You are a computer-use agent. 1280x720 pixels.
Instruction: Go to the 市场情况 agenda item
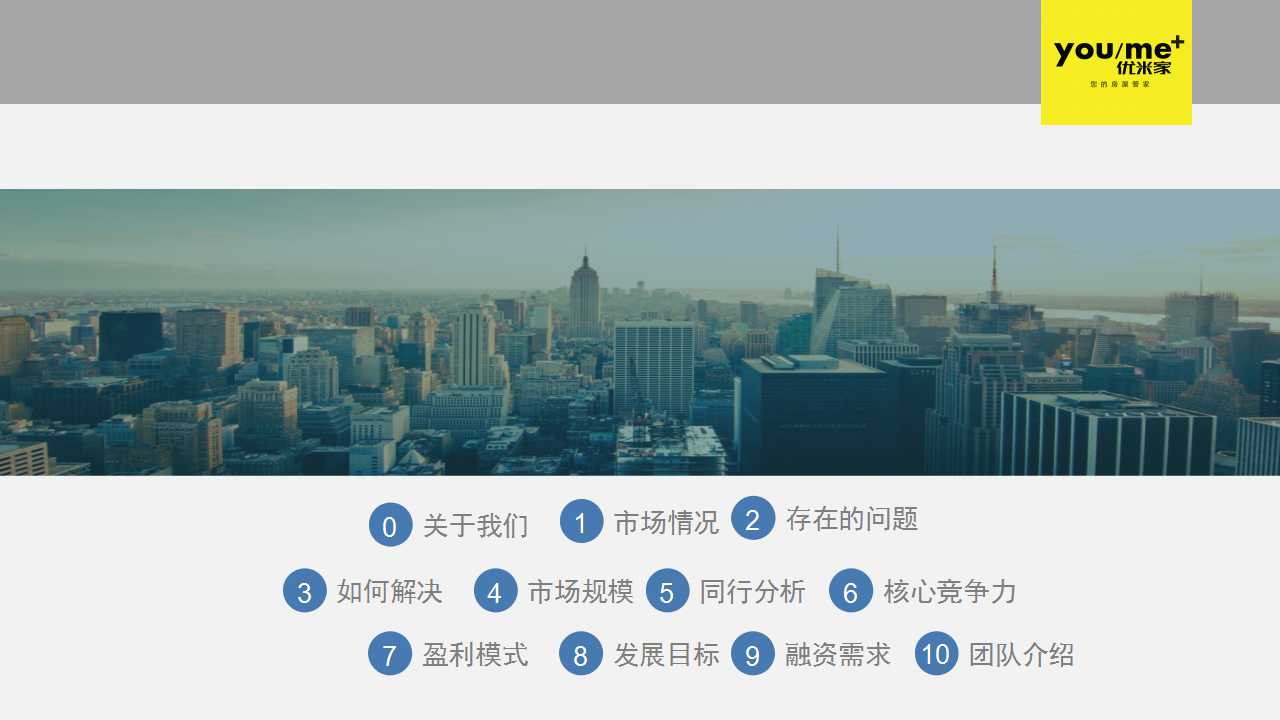pos(666,522)
